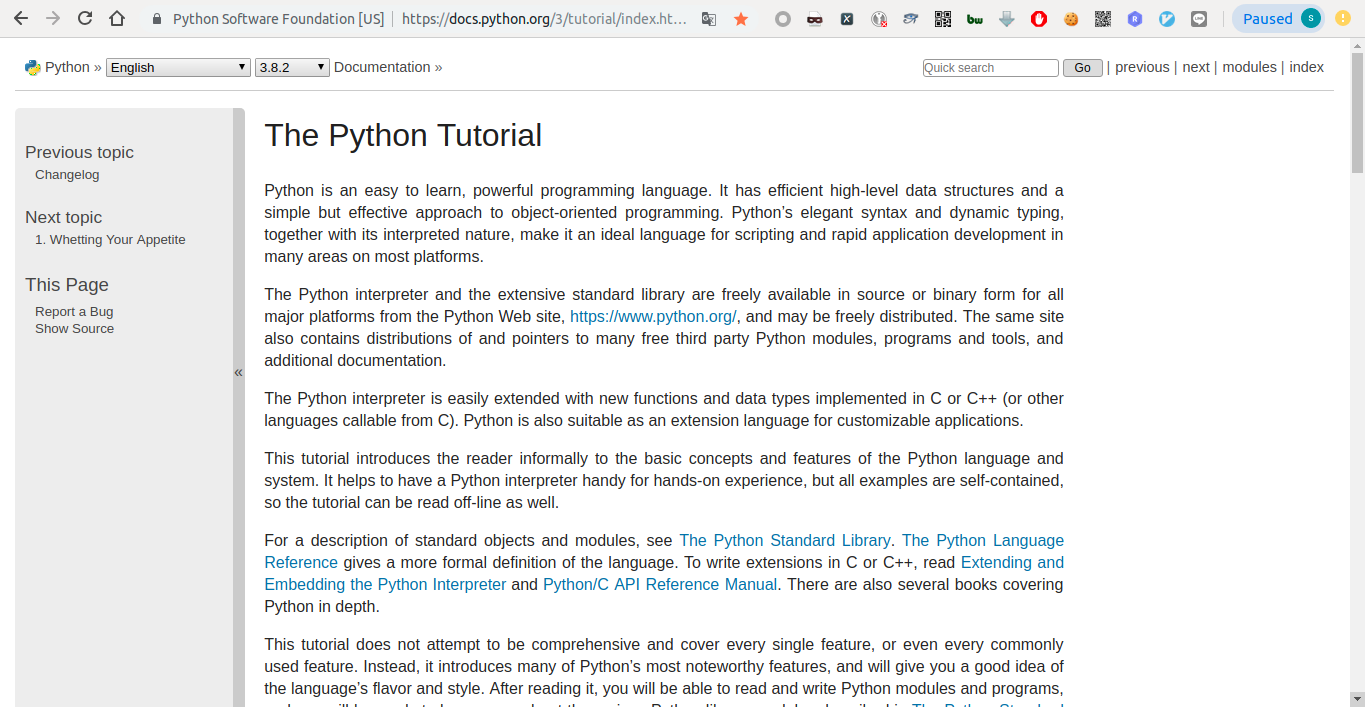Follow the python.org hyperlink
1365x707 pixels.
point(652,316)
